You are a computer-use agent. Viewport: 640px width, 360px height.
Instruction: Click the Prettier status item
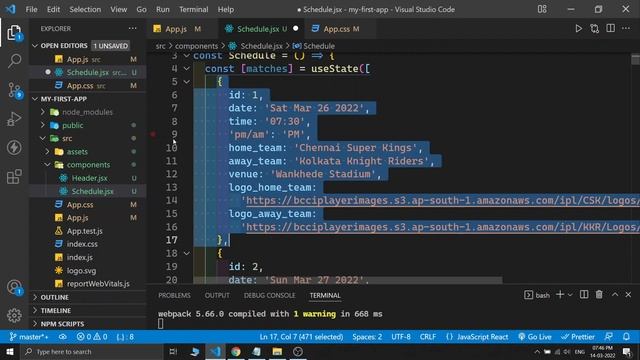pos(578,337)
